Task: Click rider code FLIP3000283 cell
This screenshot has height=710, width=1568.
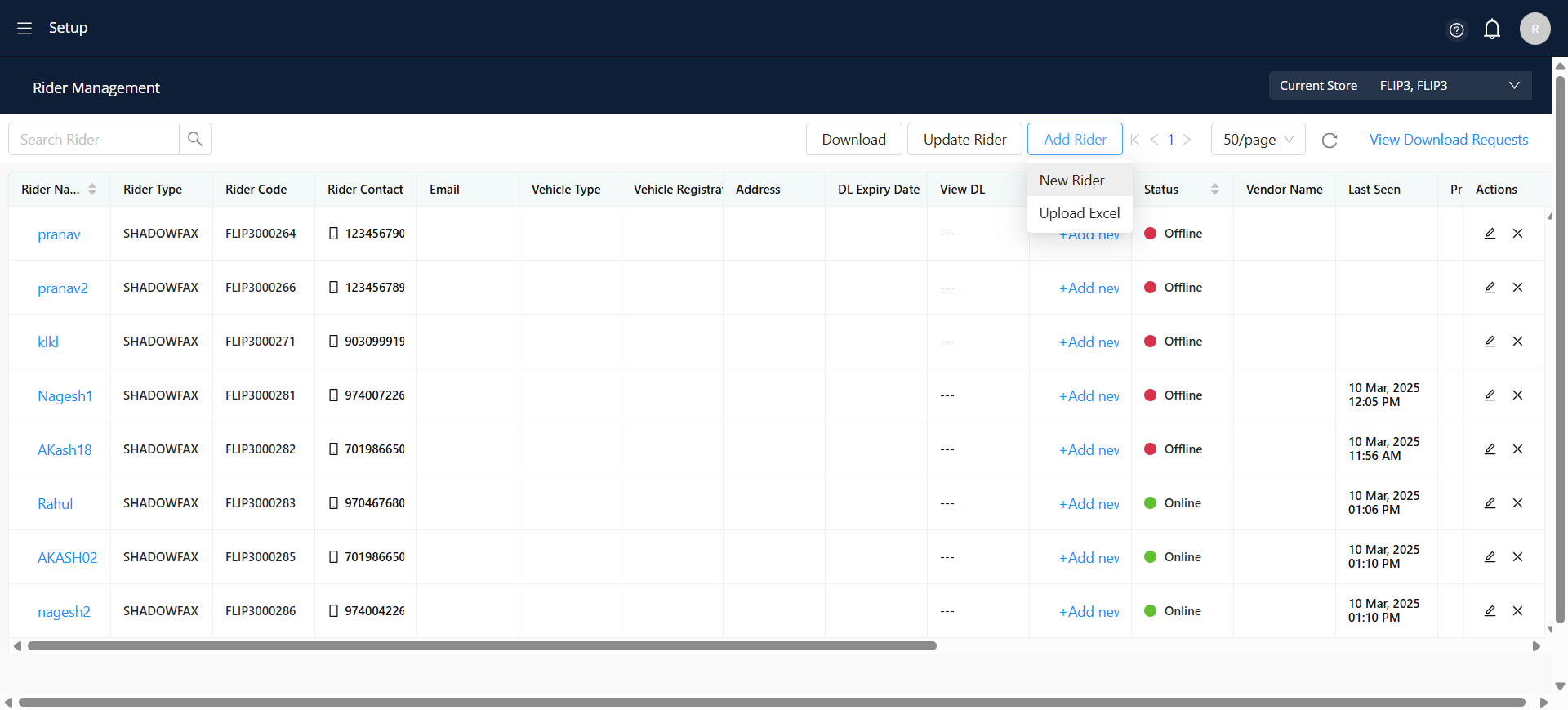Action: pyautogui.click(x=261, y=503)
